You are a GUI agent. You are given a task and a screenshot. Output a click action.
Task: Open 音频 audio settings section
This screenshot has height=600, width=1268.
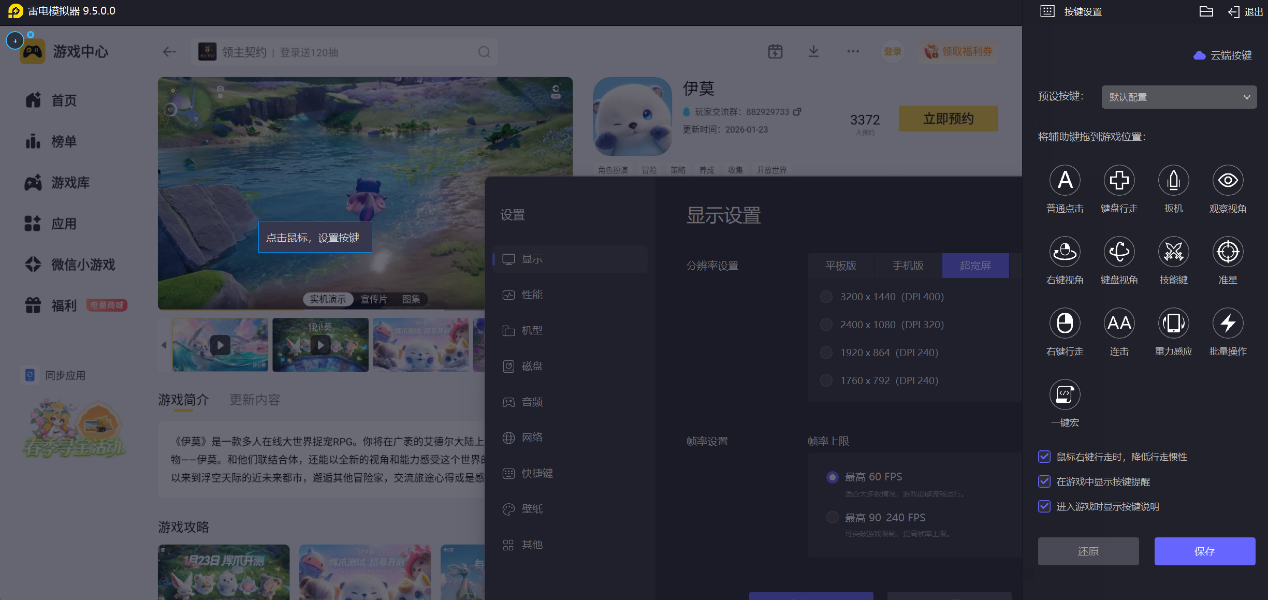click(x=571, y=401)
